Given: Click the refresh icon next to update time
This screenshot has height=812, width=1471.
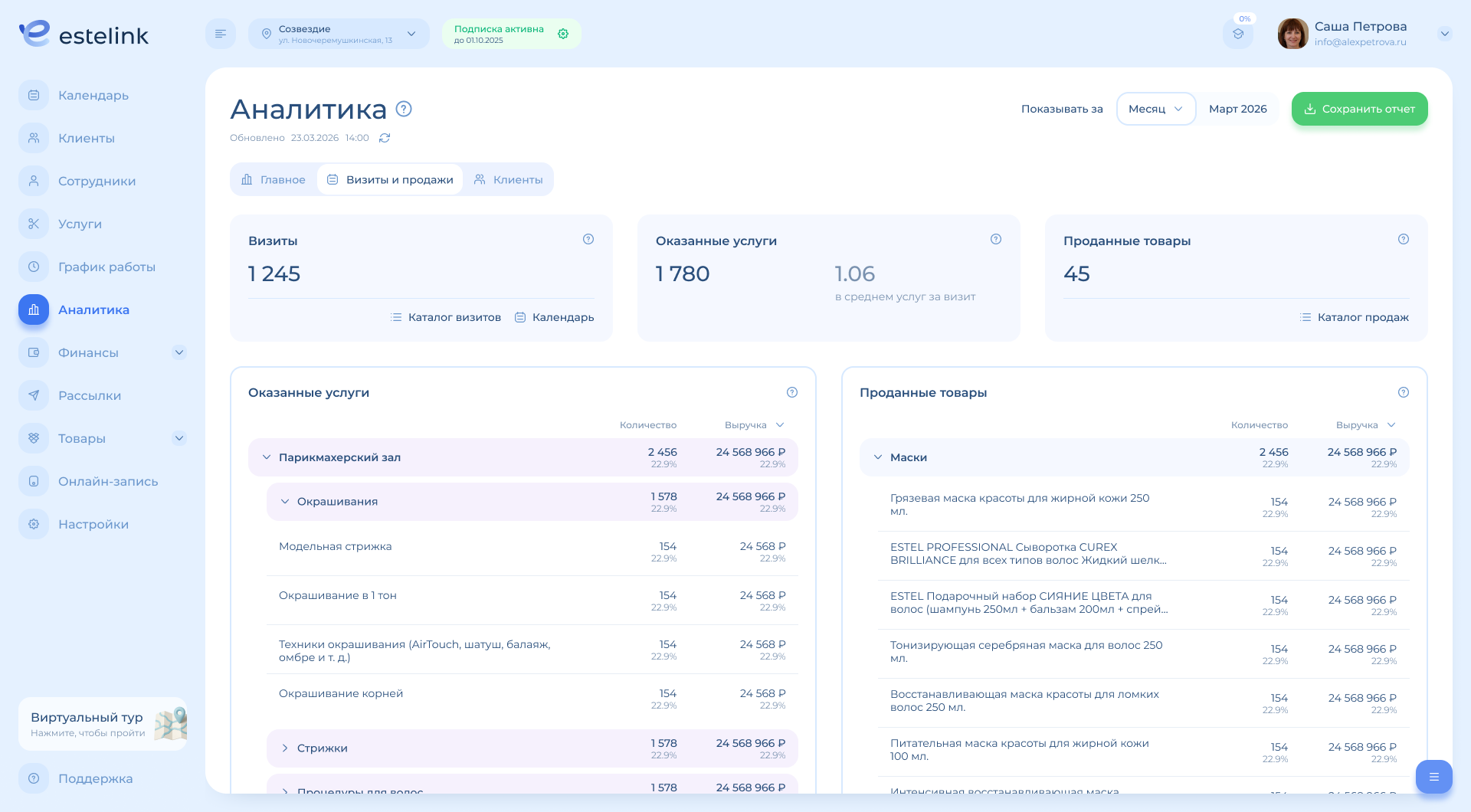Looking at the screenshot, I should pos(385,138).
